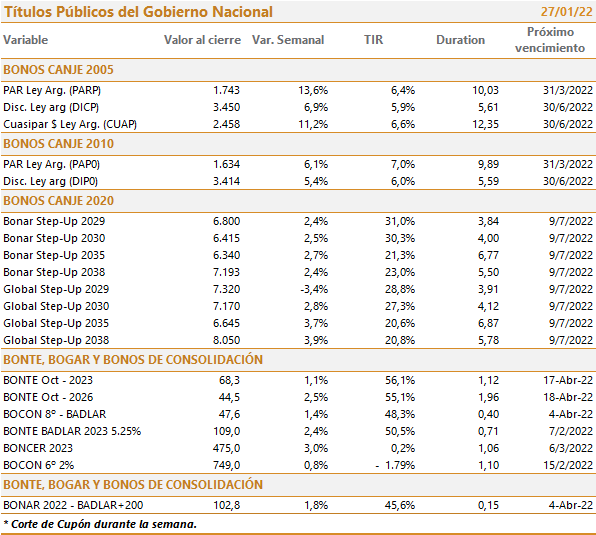This screenshot has height=535, width=596.
Task: Click the 'BONTE Oct - 2023' row label
Action: pyautogui.click(x=48, y=380)
